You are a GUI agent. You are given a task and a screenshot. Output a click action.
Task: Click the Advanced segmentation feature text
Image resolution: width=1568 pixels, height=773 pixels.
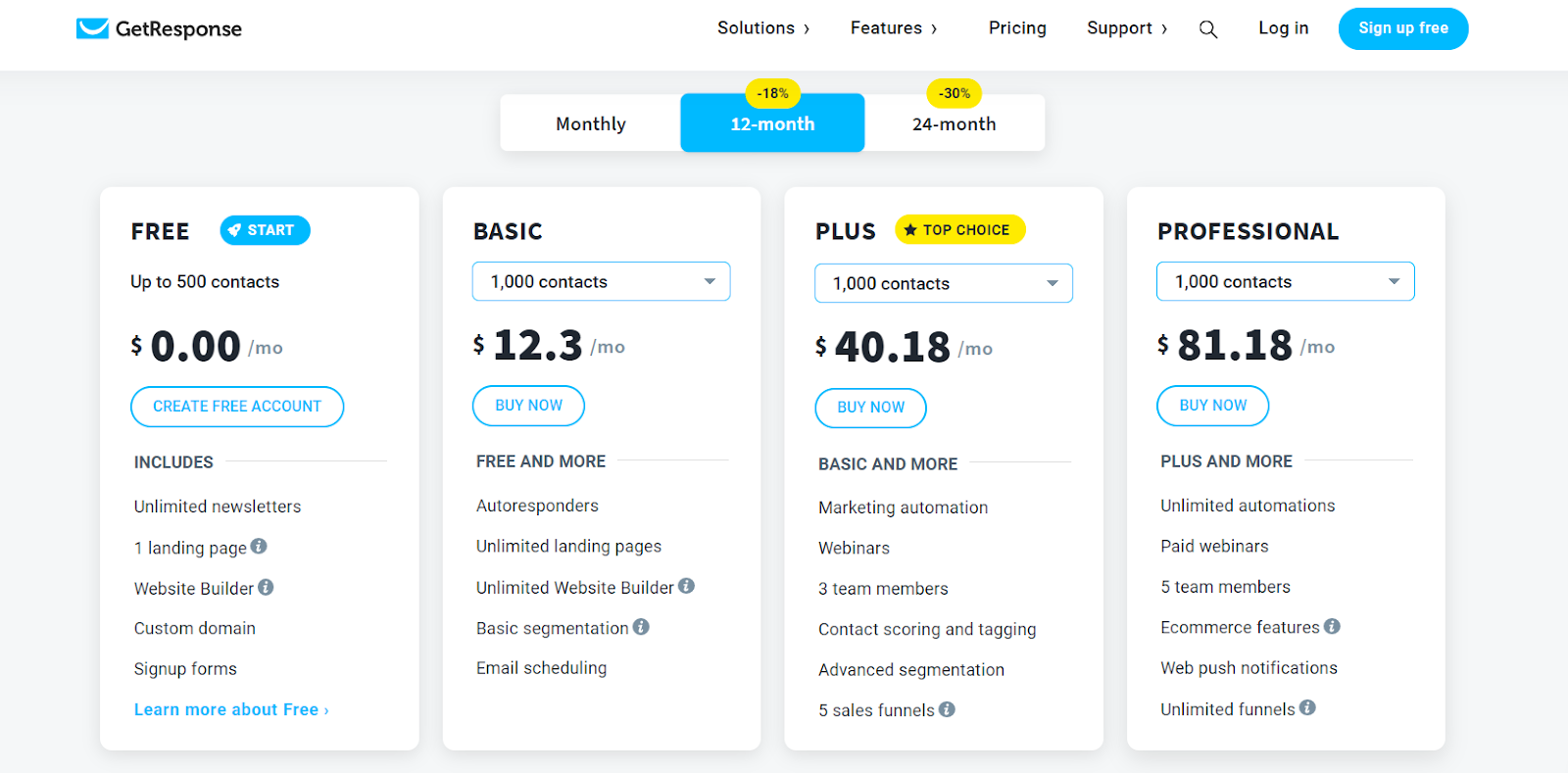(x=911, y=670)
